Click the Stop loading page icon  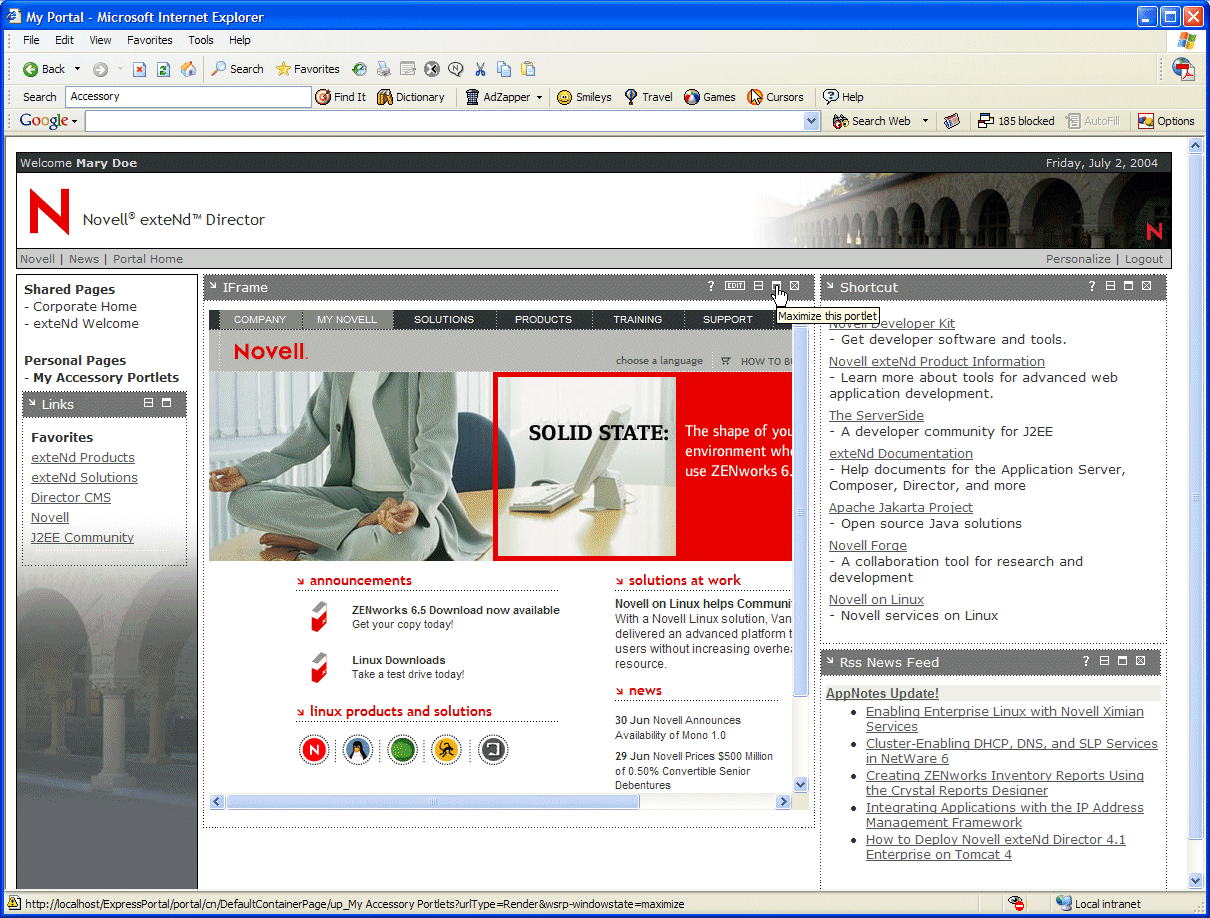pos(140,69)
